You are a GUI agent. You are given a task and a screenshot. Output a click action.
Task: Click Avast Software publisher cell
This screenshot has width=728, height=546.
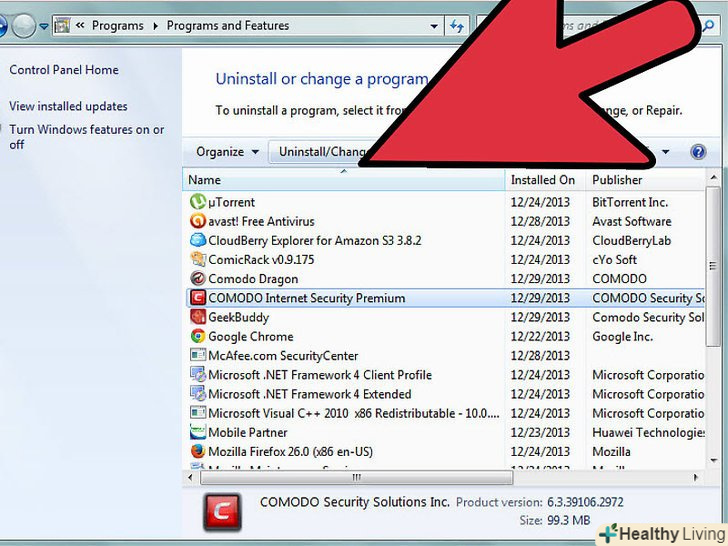[632, 221]
